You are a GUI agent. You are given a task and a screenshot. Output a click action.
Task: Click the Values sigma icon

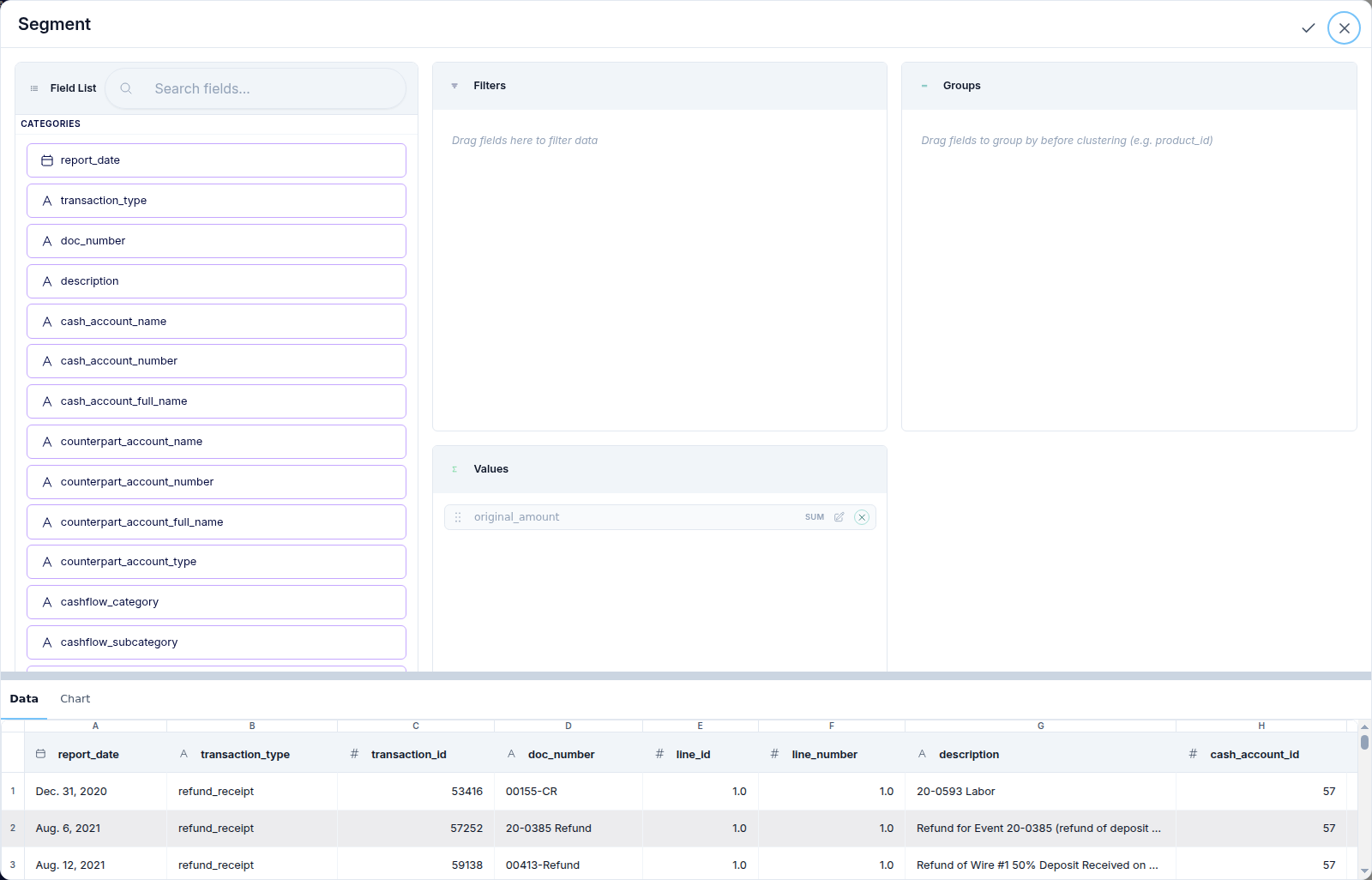(454, 469)
